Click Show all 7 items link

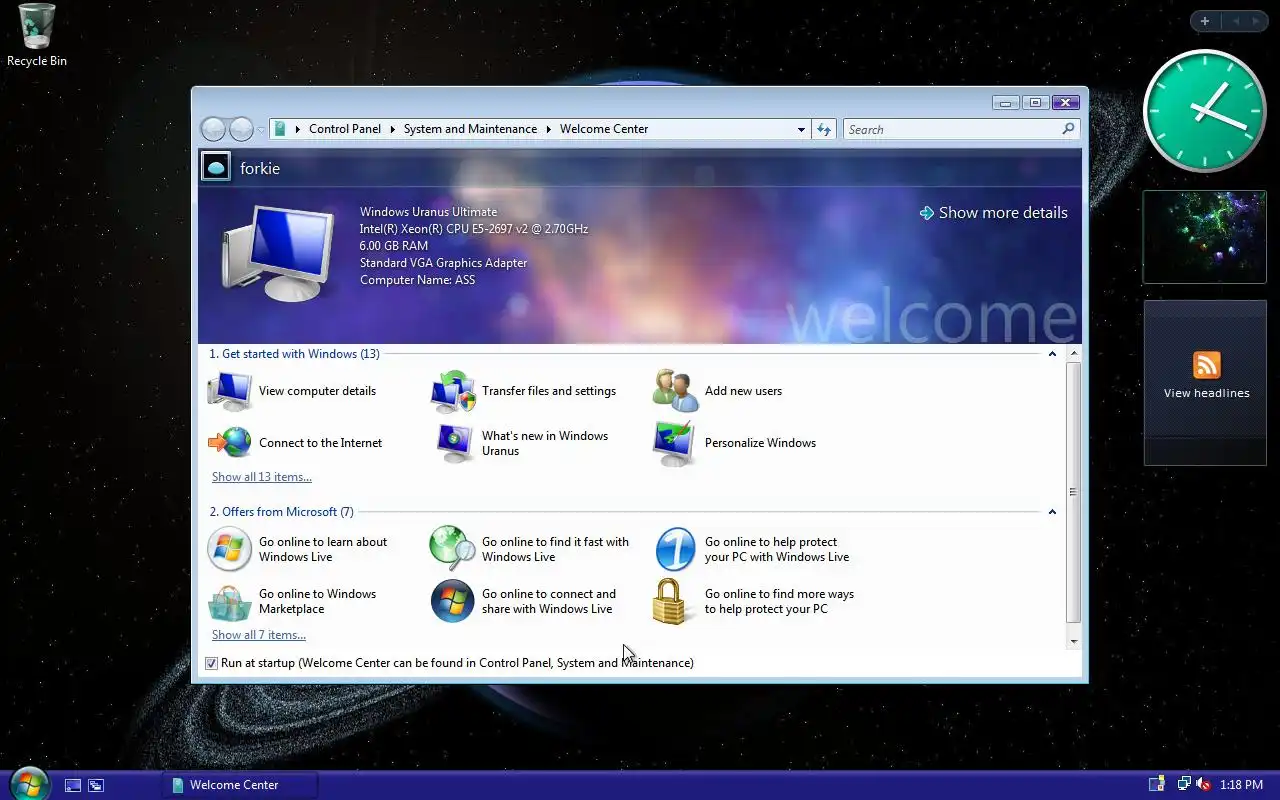click(259, 635)
